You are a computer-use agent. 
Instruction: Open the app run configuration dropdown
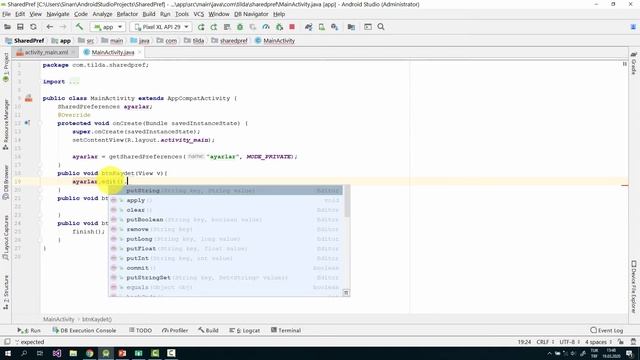pyautogui.click(x=108, y=27)
